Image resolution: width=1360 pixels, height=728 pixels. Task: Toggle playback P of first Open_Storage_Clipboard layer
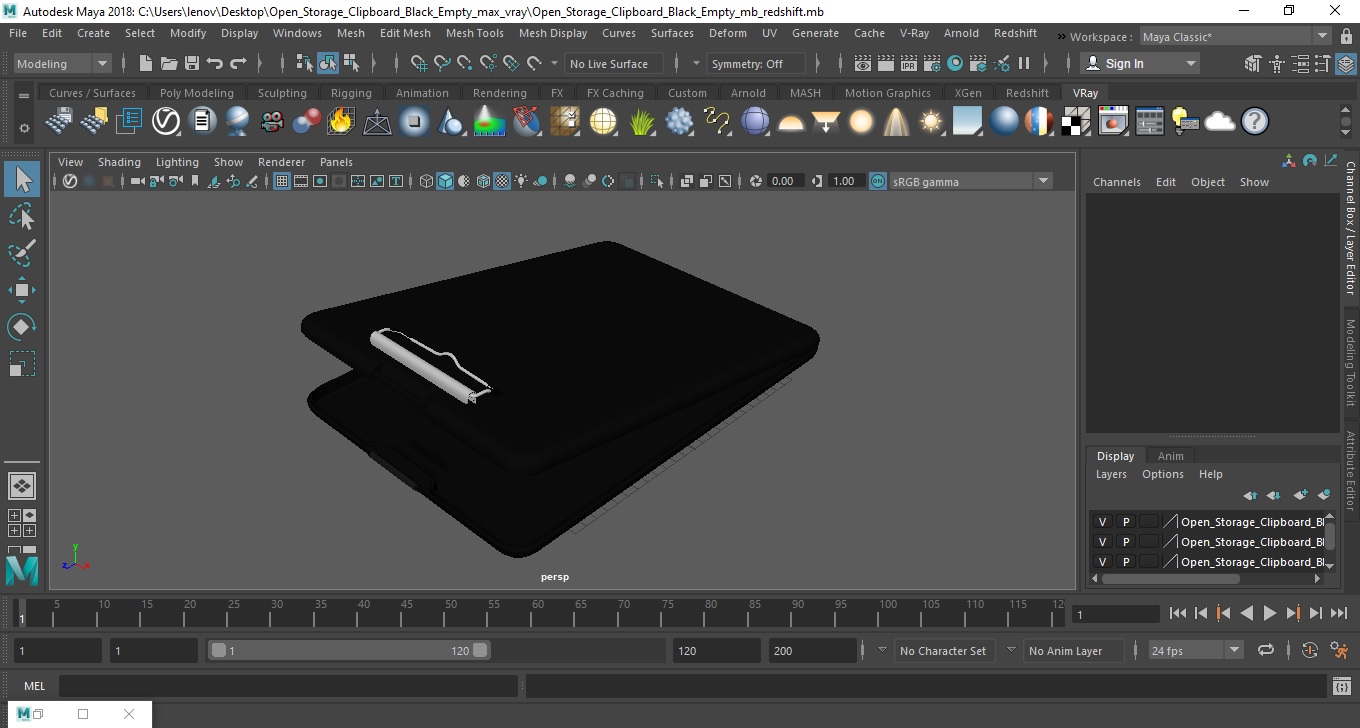tap(1125, 522)
